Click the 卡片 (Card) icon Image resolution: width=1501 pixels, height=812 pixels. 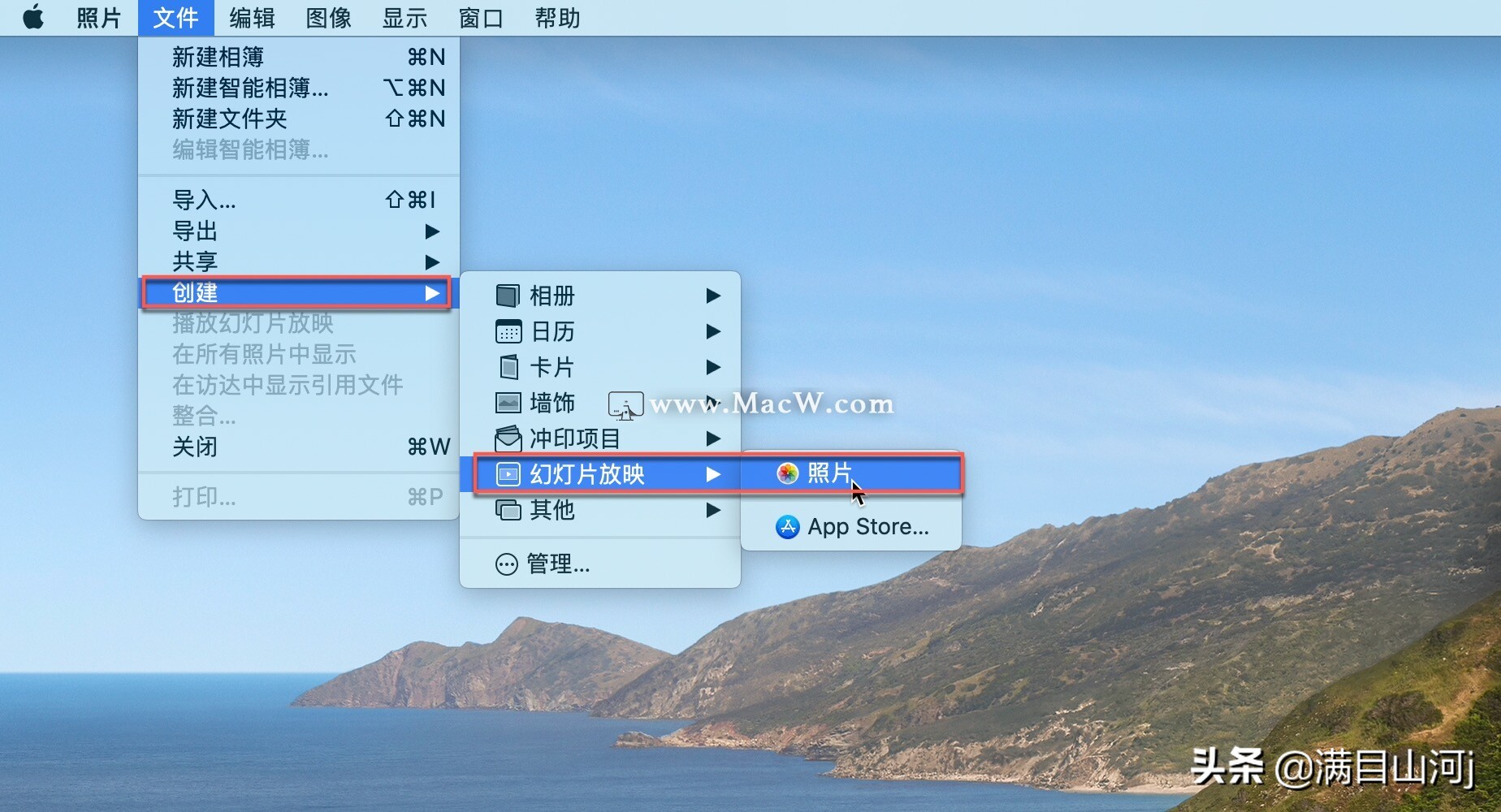tap(508, 367)
